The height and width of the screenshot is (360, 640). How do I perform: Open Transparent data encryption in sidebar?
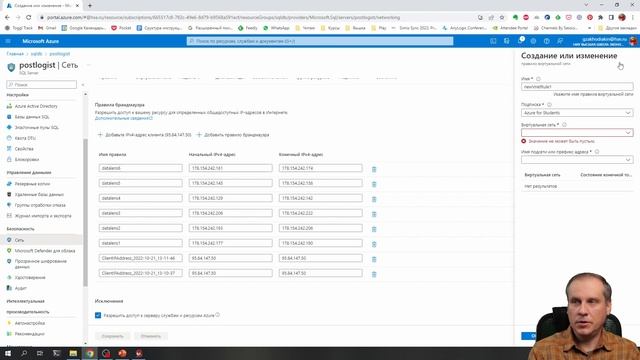pyautogui.click(x=40, y=264)
